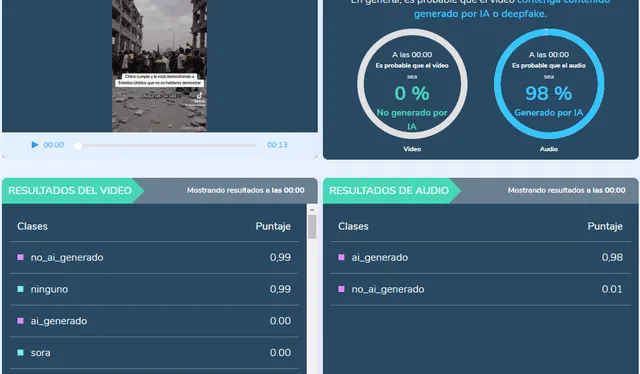The width and height of the screenshot is (640, 374).
Task: Click the 0 % video result circle
Action: [x=412, y=84]
